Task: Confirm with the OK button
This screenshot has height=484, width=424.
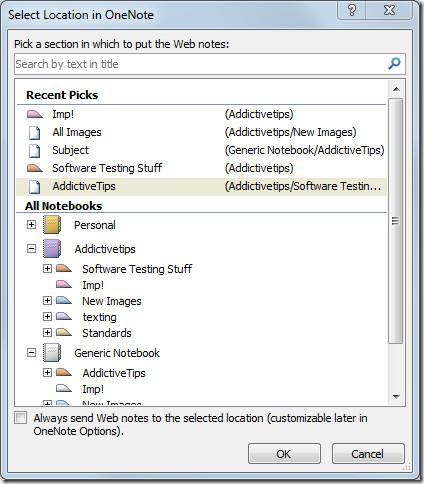Action: (284, 454)
